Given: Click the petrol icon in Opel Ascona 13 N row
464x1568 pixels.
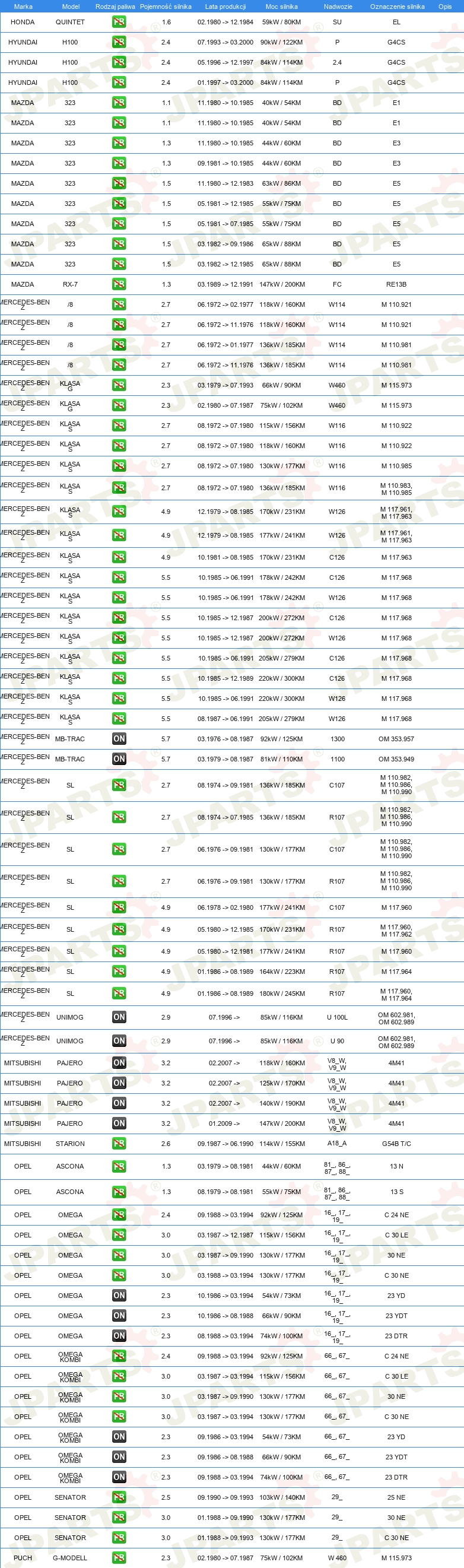Looking at the screenshot, I should tap(119, 1166).
